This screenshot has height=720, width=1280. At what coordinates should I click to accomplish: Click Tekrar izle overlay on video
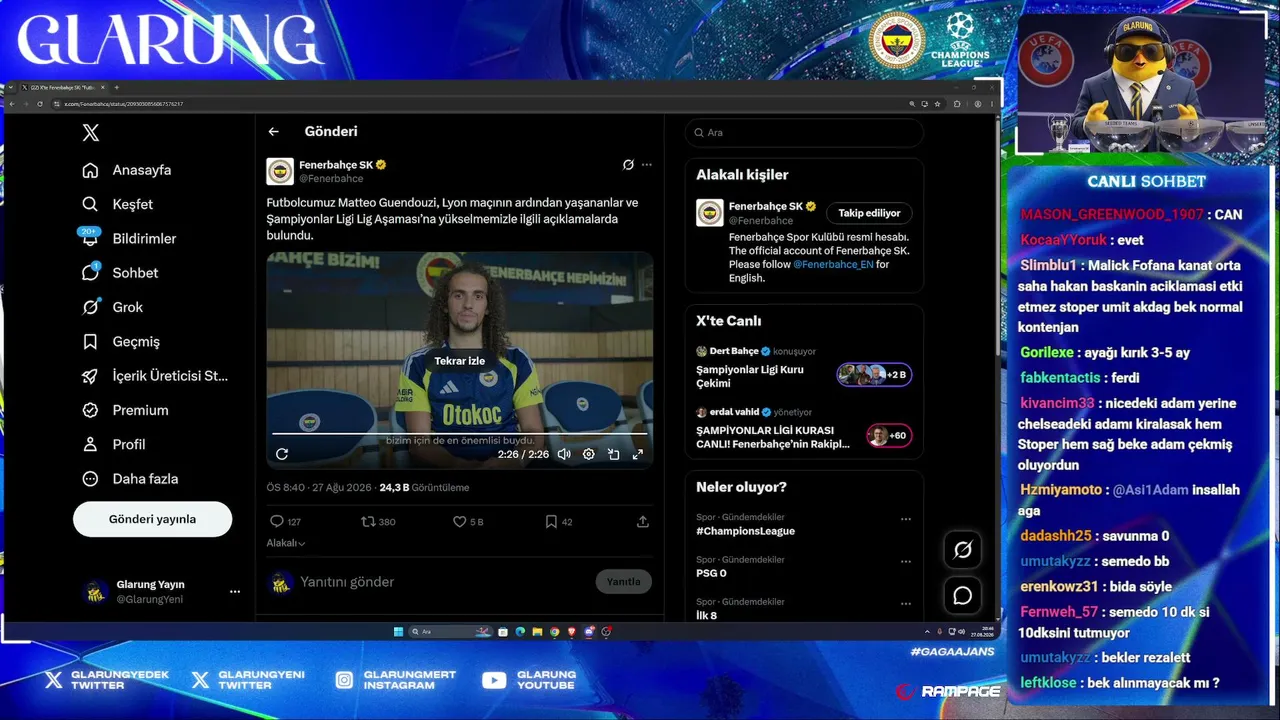[x=460, y=361]
